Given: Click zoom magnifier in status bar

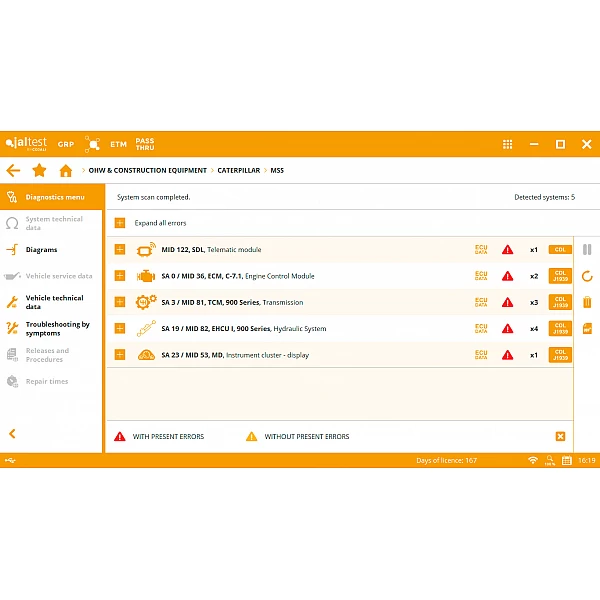Looking at the screenshot, I should [x=550, y=460].
